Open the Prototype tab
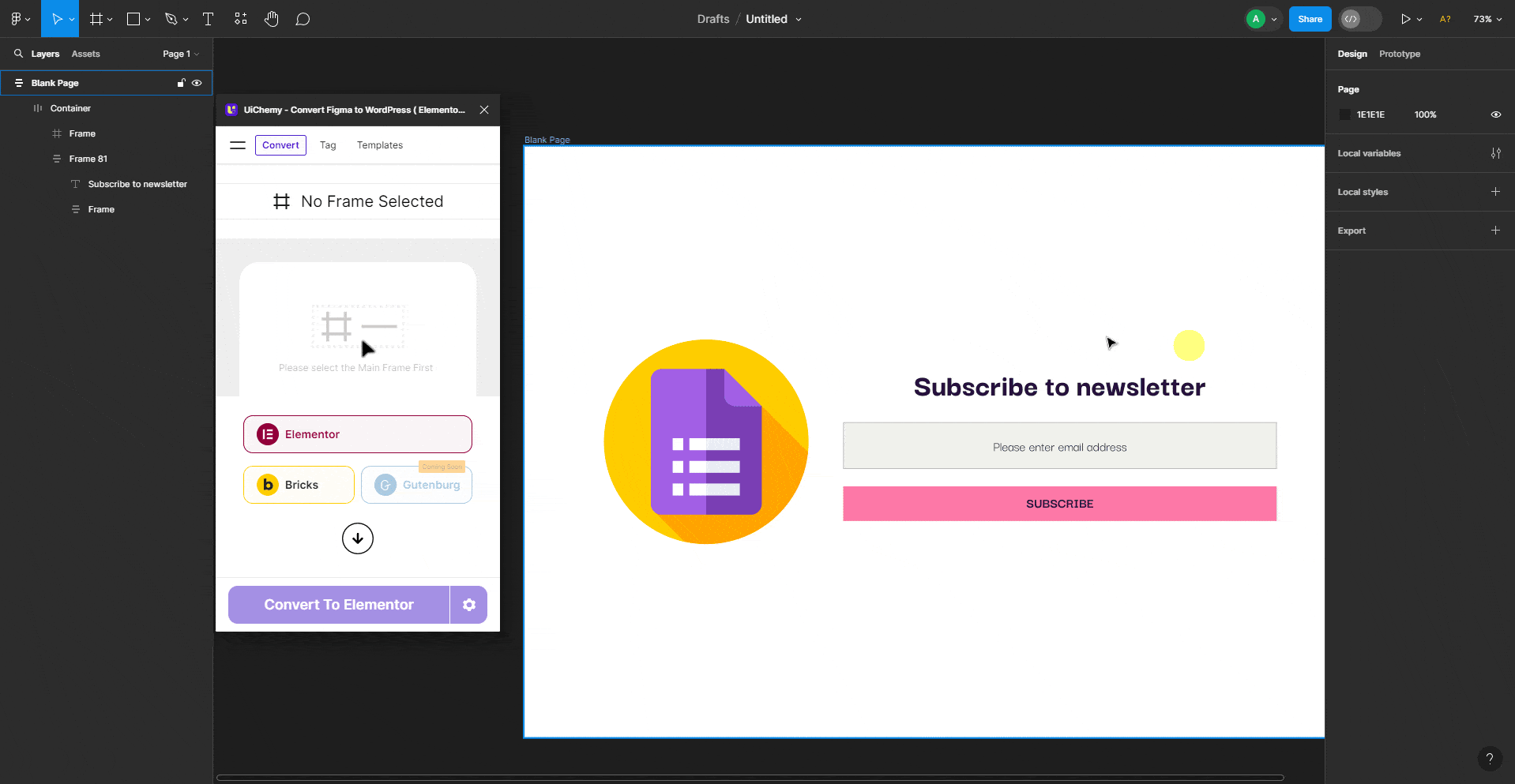 (1399, 54)
